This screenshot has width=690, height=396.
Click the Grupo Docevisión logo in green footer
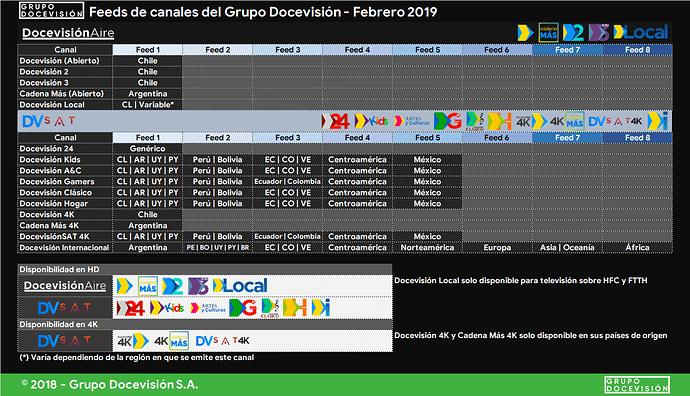point(637,385)
